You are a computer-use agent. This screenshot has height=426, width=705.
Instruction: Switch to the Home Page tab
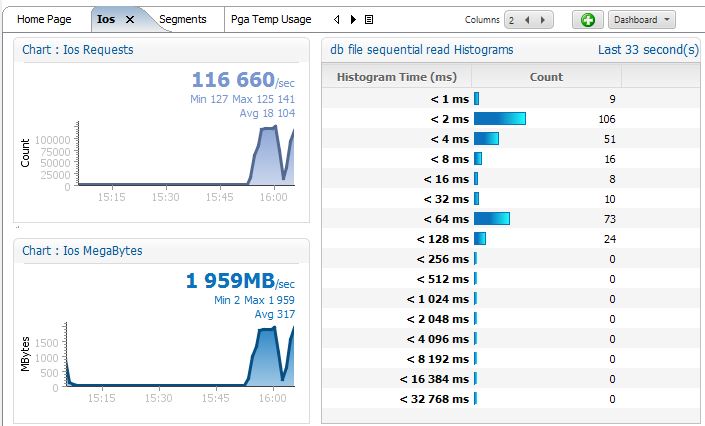pos(45,19)
